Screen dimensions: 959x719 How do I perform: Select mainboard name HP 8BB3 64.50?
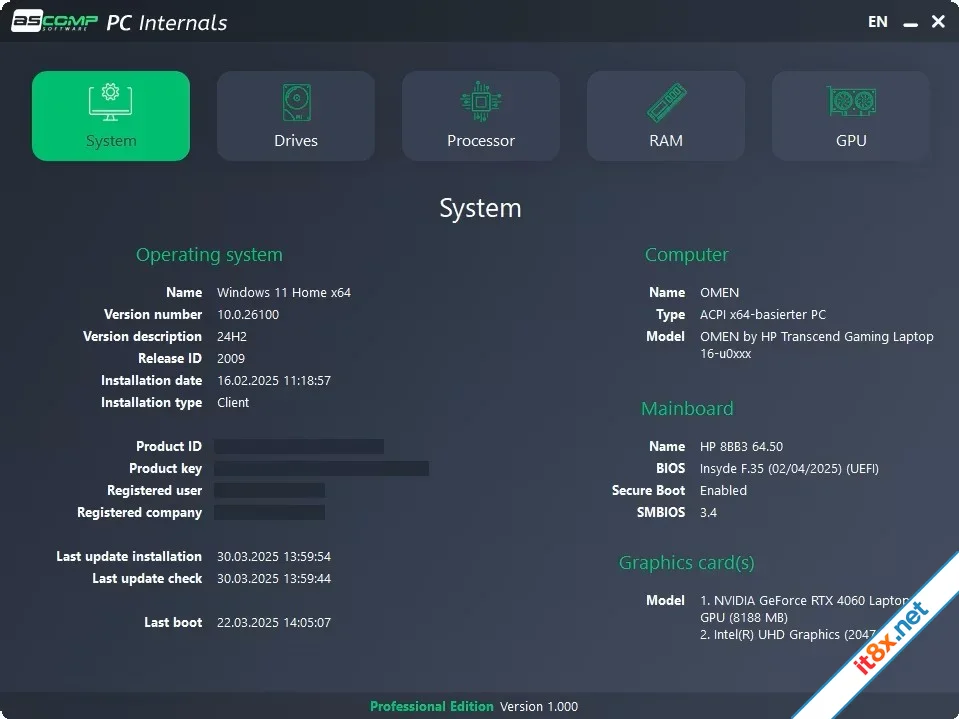point(741,446)
